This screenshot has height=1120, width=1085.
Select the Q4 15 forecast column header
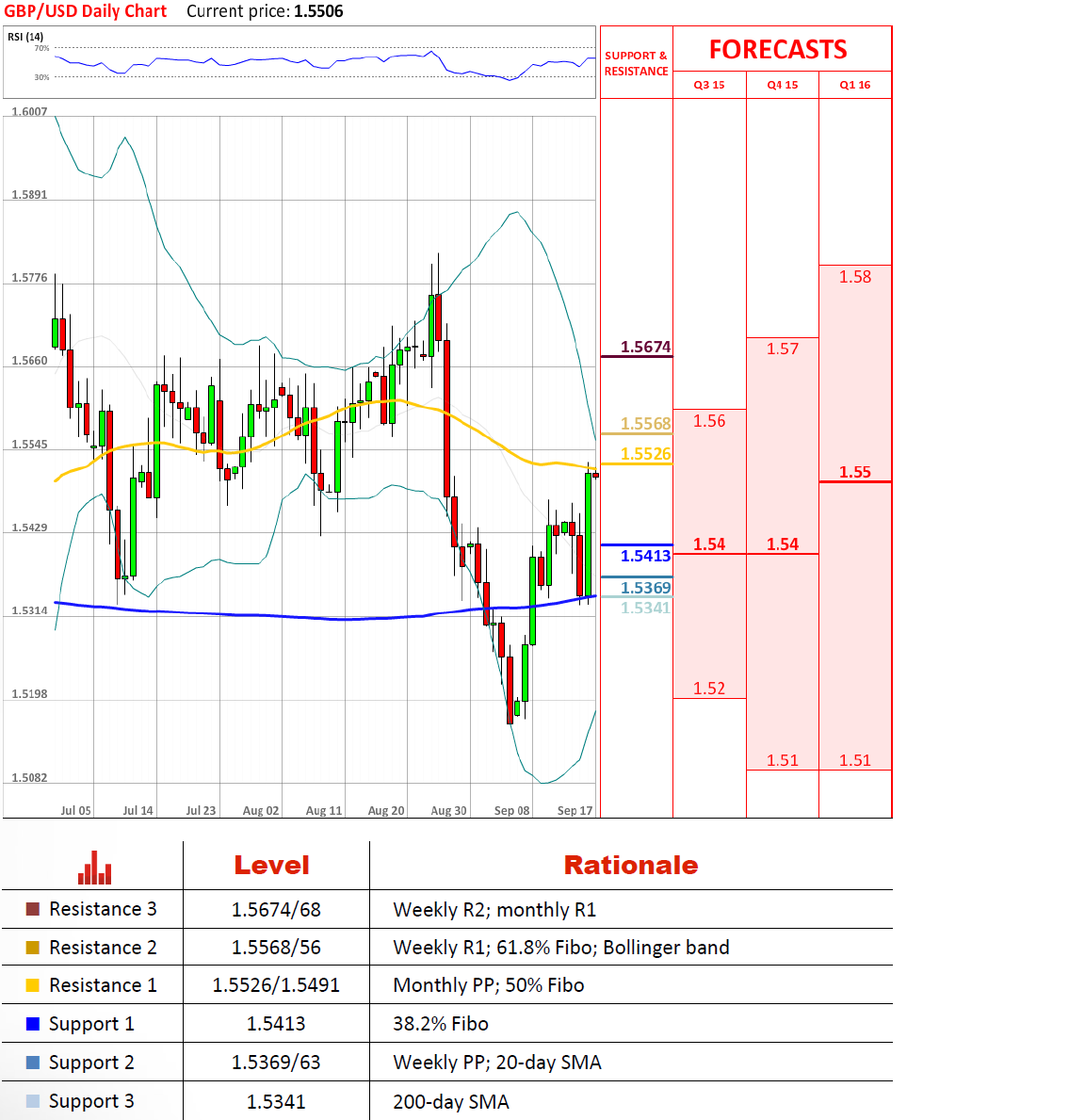click(782, 85)
